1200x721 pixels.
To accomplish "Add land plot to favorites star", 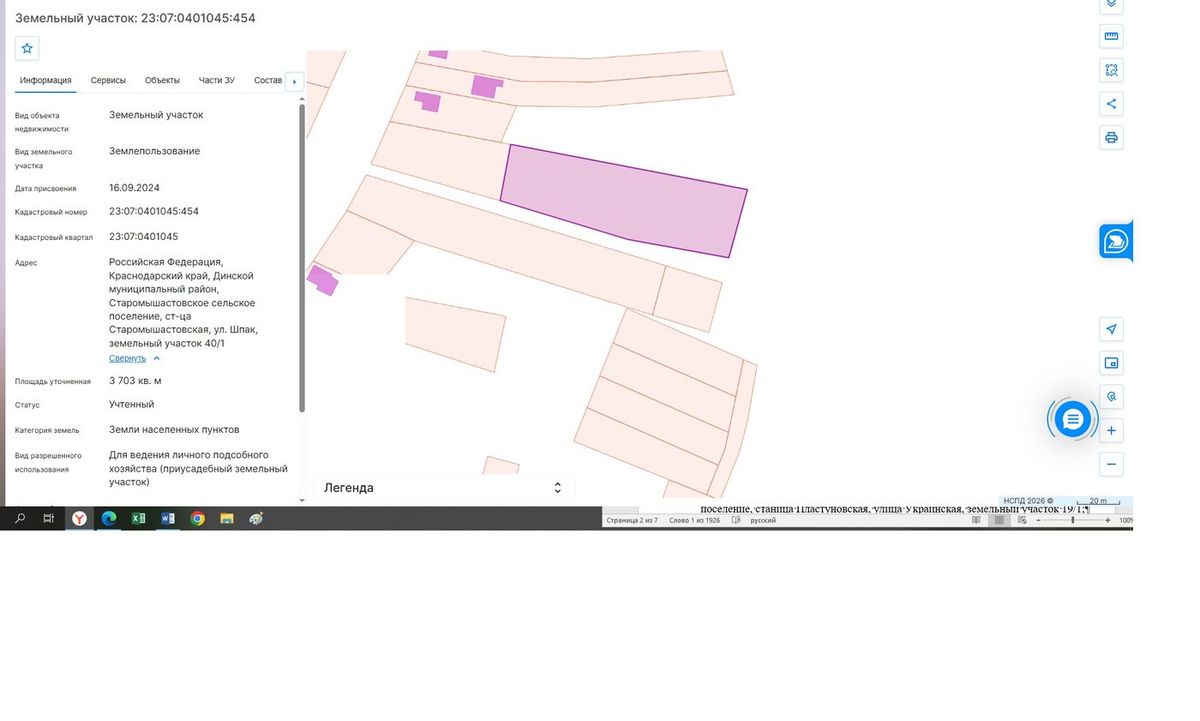I will [27, 48].
